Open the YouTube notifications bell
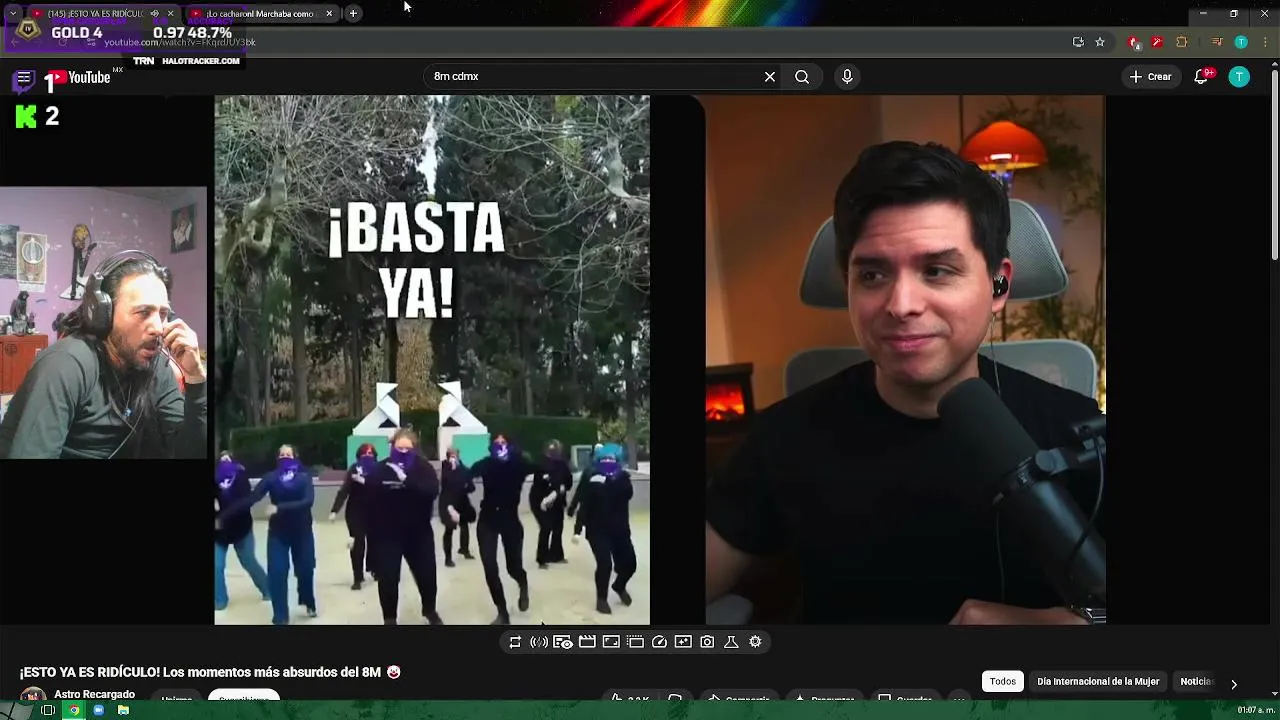Viewport: 1280px width, 720px height. click(1202, 76)
